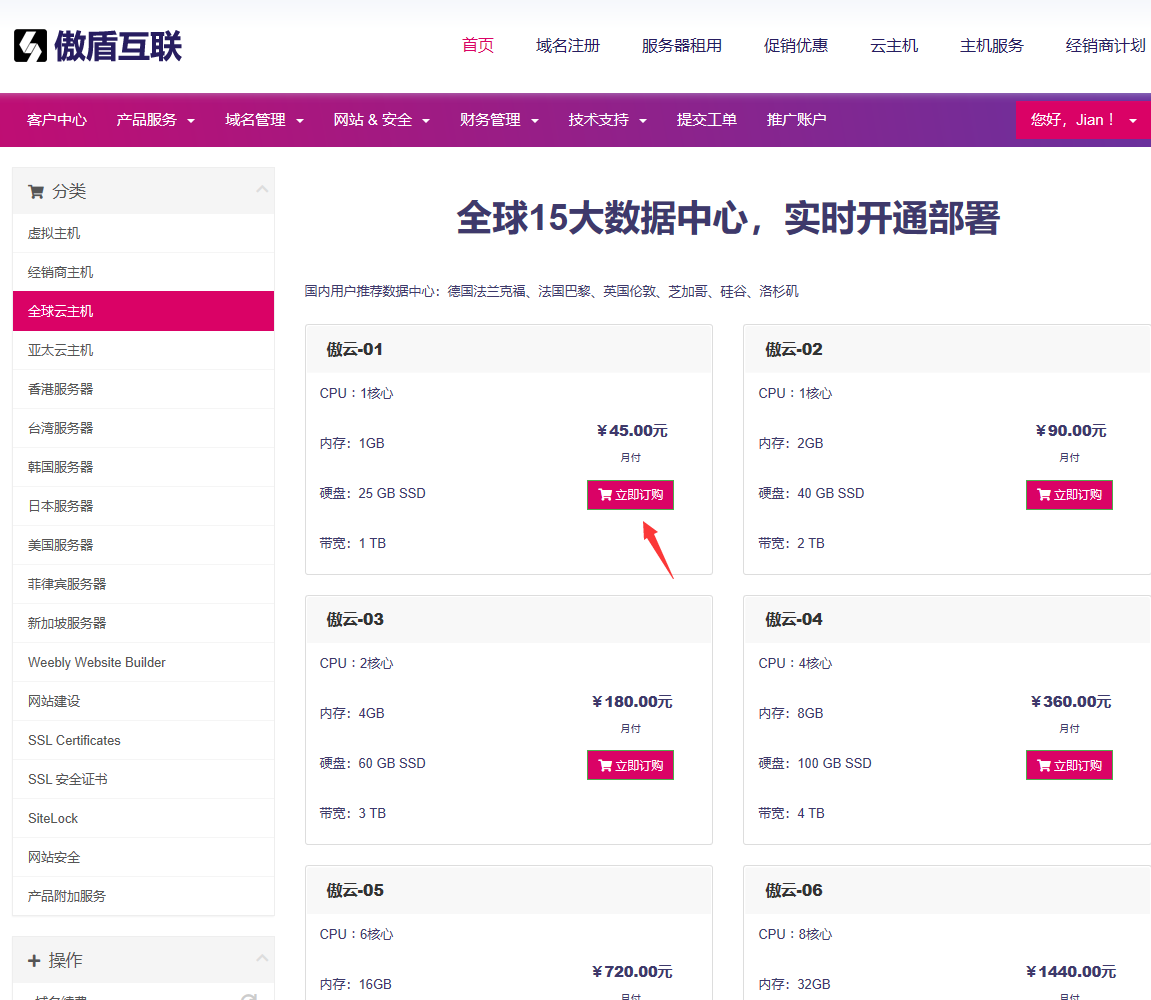Screen dimensions: 1151x1000
Task: Expand the 财务管理 dropdown menu
Action: (x=499, y=120)
